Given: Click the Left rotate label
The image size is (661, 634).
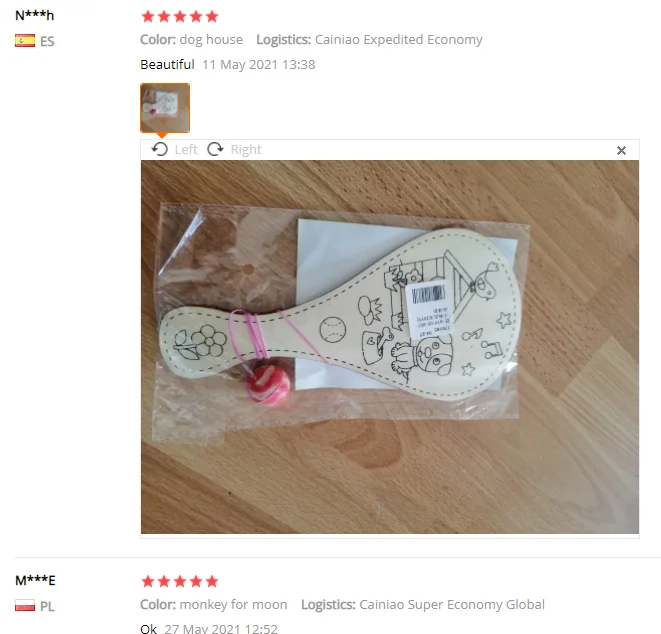Looking at the screenshot, I should pos(186,150).
